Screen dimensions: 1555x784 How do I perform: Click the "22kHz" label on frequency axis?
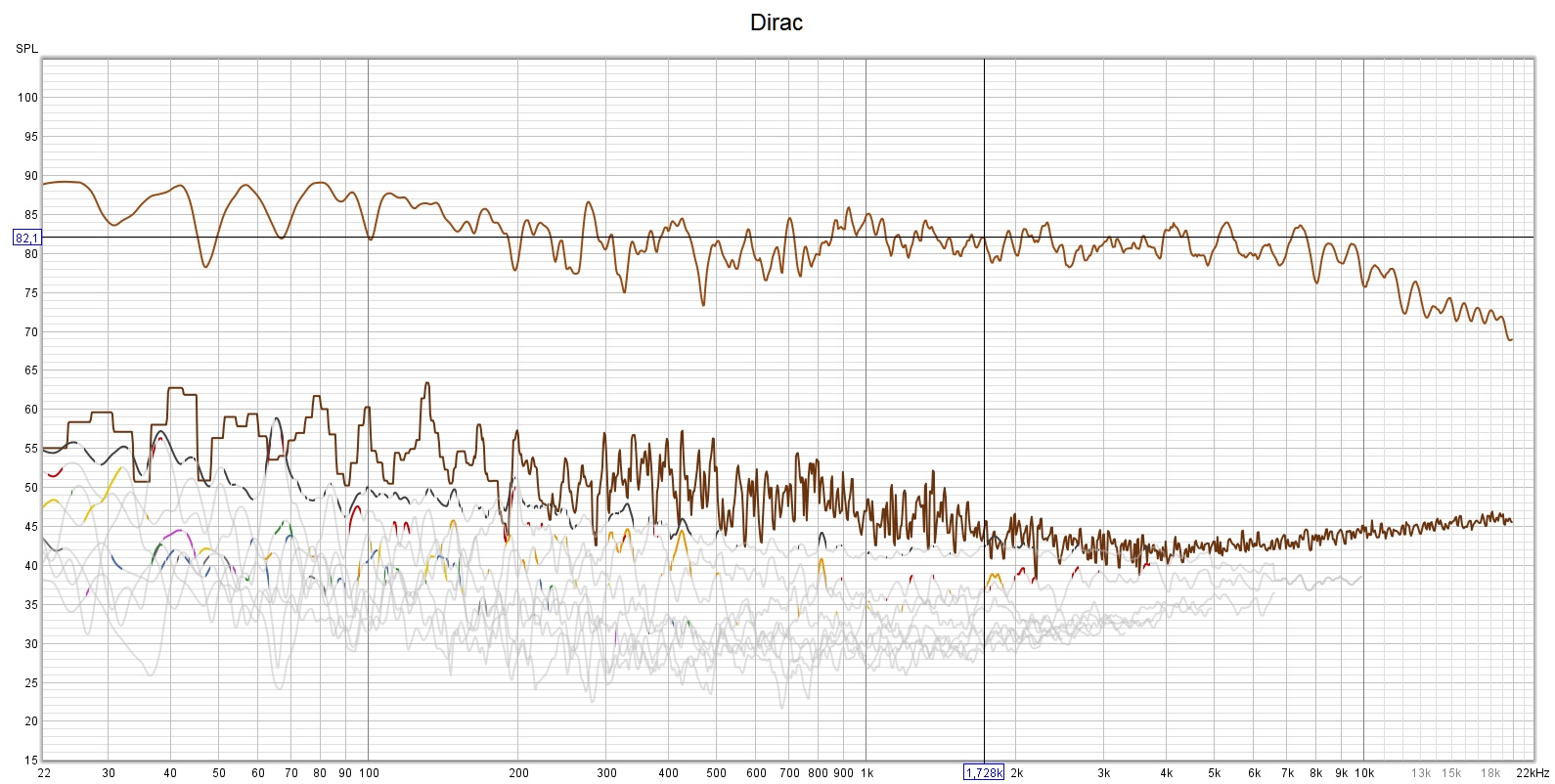click(1533, 773)
